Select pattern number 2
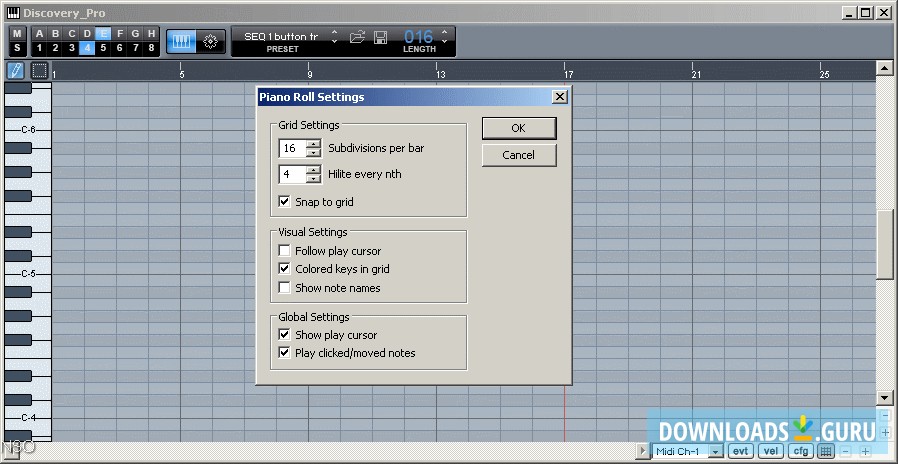Image resolution: width=898 pixels, height=464 pixels. pyautogui.click(x=55, y=48)
